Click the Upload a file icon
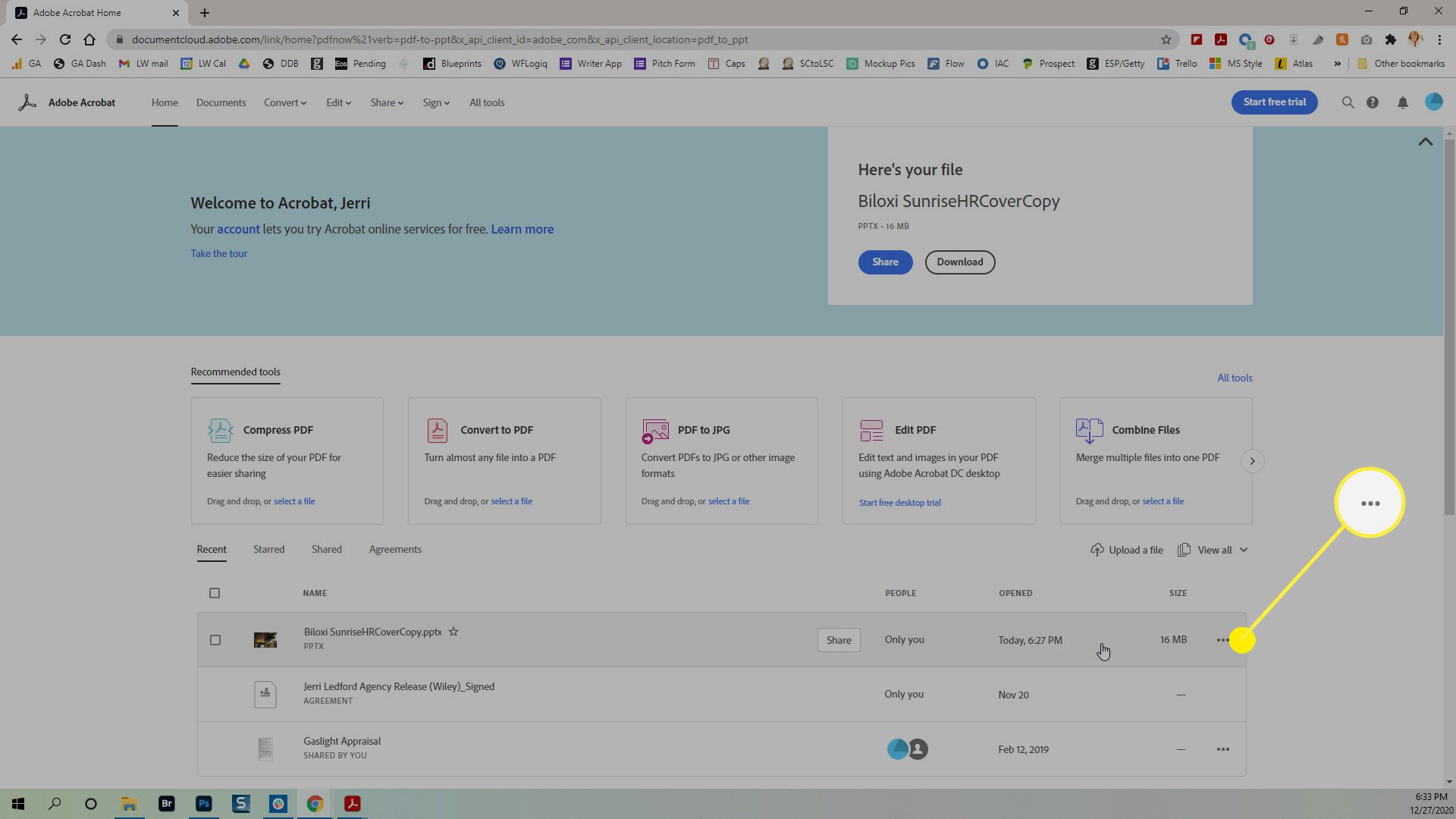Screen dimensions: 1456x819 pos(1097,549)
